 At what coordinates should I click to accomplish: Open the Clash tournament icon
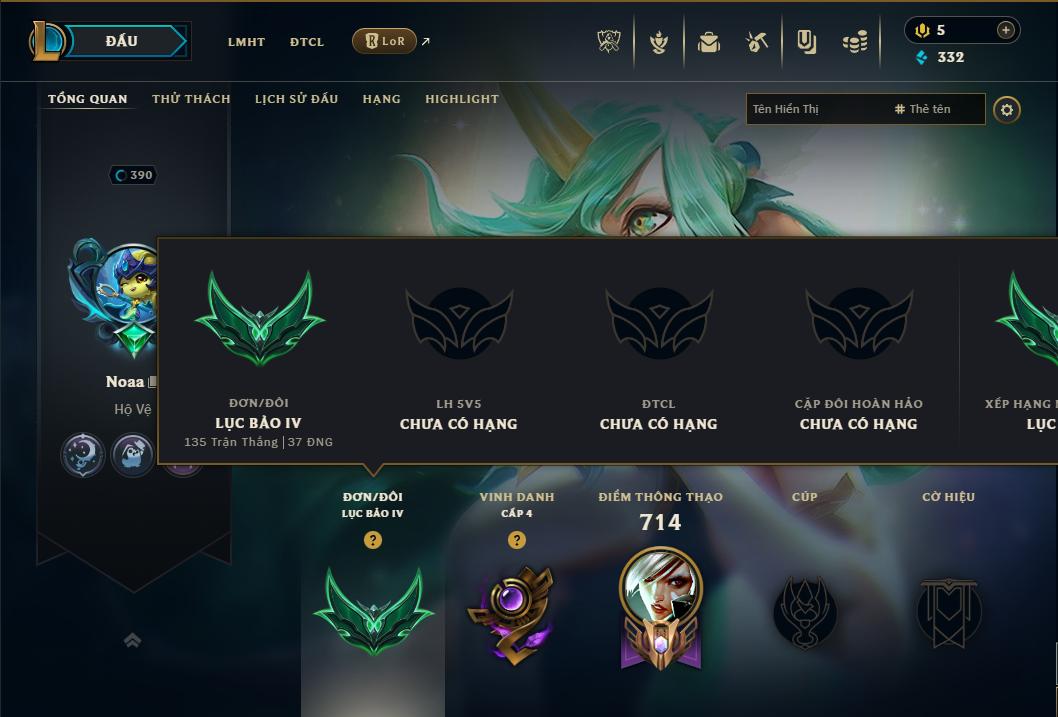[x=609, y=42]
